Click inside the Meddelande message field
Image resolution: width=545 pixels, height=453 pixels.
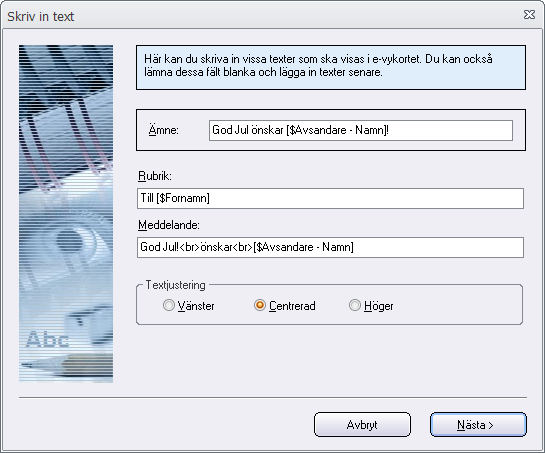pos(330,248)
